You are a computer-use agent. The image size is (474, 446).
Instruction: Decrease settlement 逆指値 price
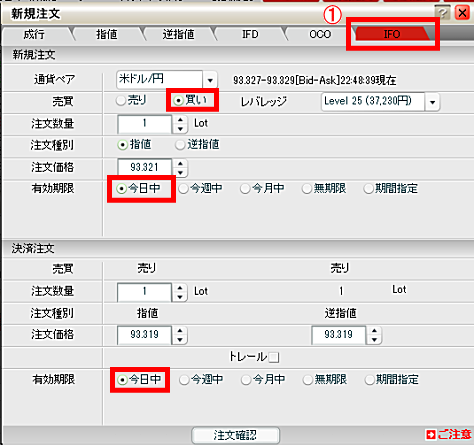[x=374, y=340]
